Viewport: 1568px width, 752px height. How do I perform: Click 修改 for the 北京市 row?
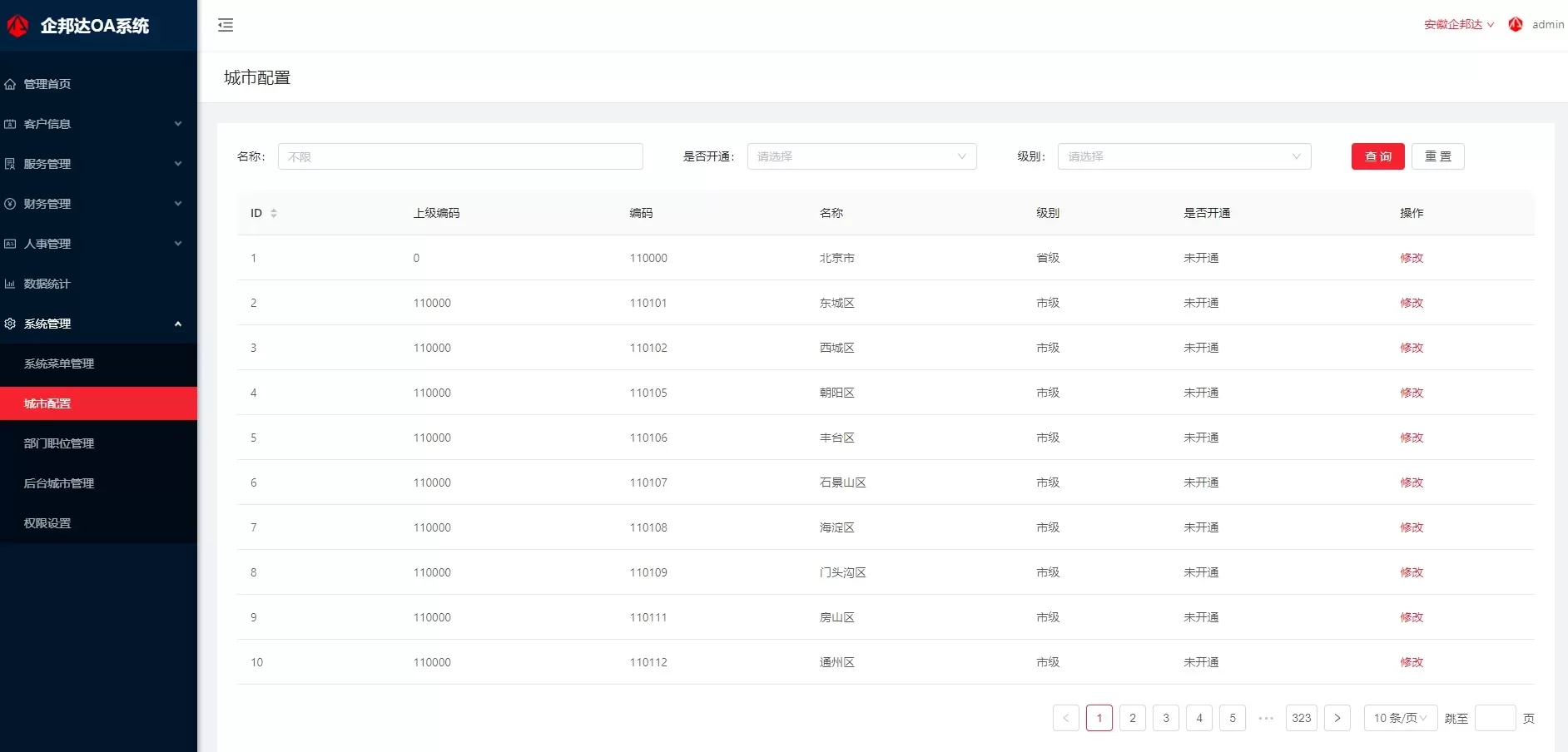point(1412,258)
